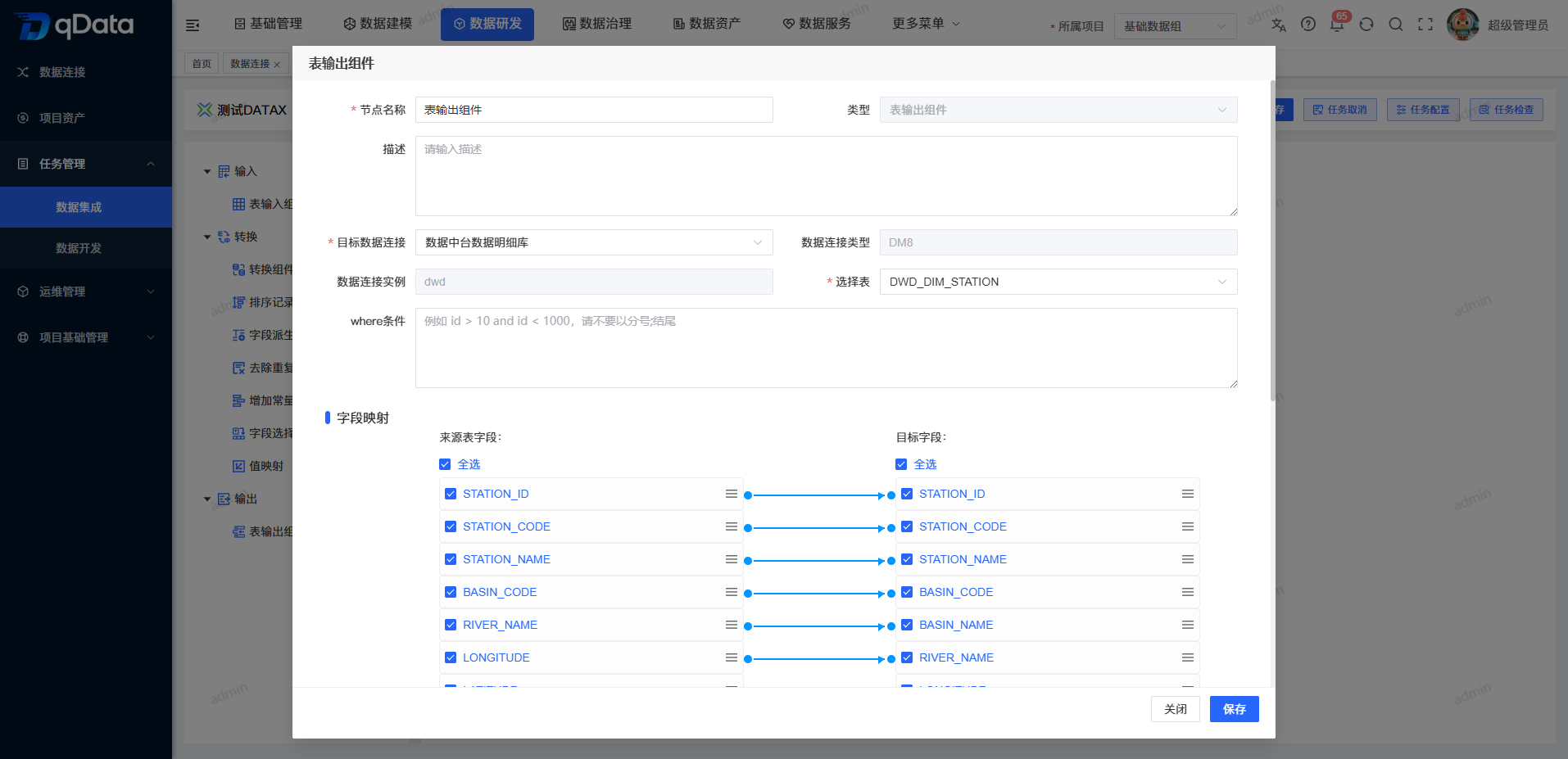The height and width of the screenshot is (759, 1568).
Task: Open the 类型 dropdown
Action: 1058,110
